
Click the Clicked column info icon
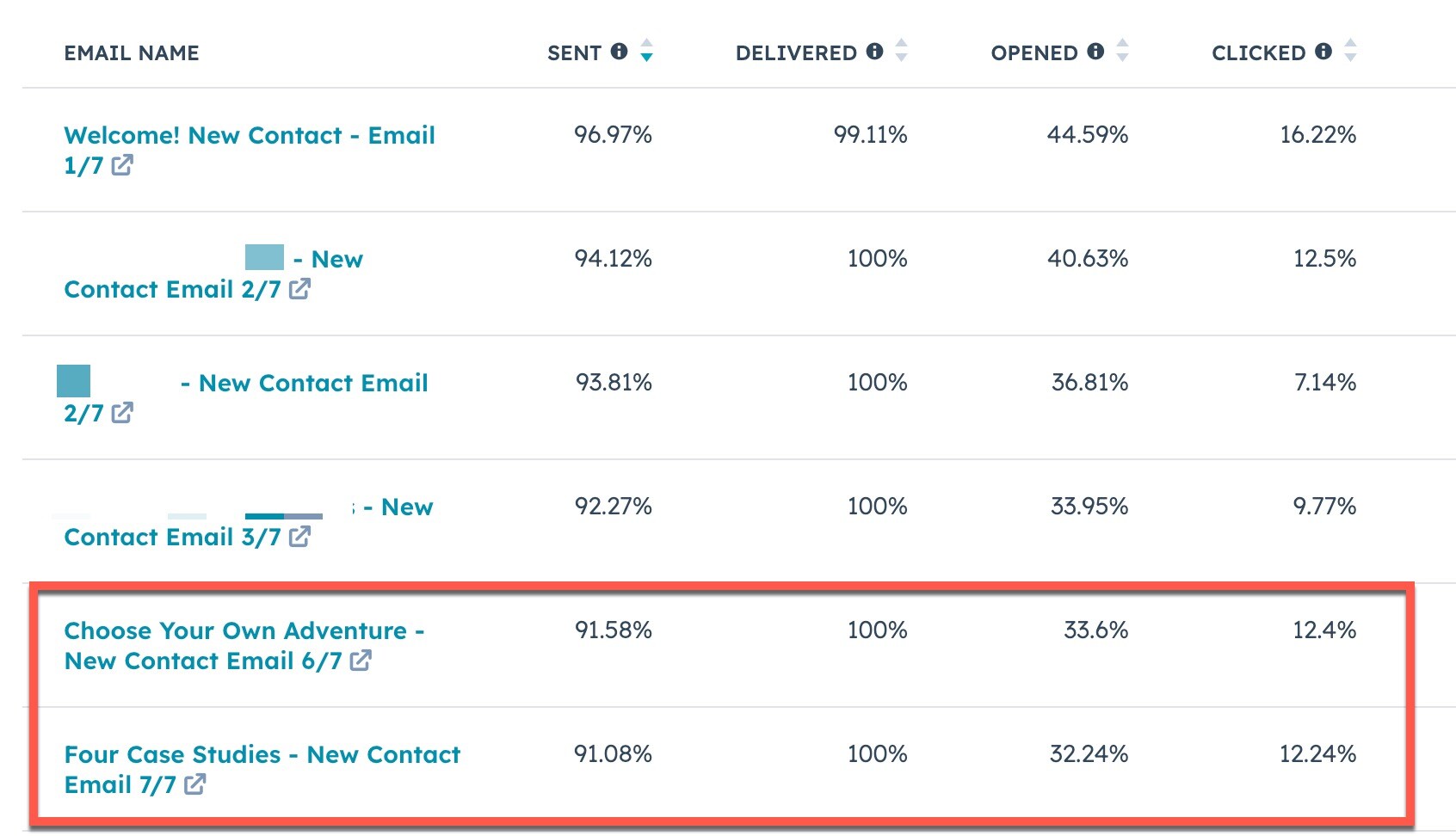click(1323, 52)
